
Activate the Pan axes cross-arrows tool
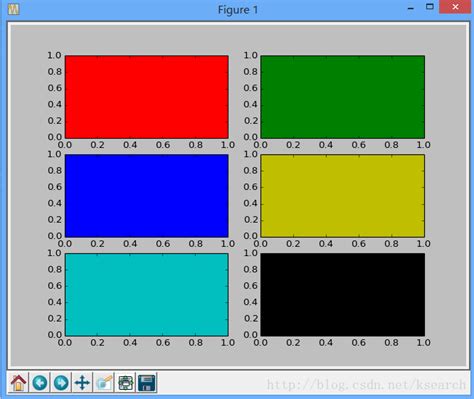click(82, 382)
